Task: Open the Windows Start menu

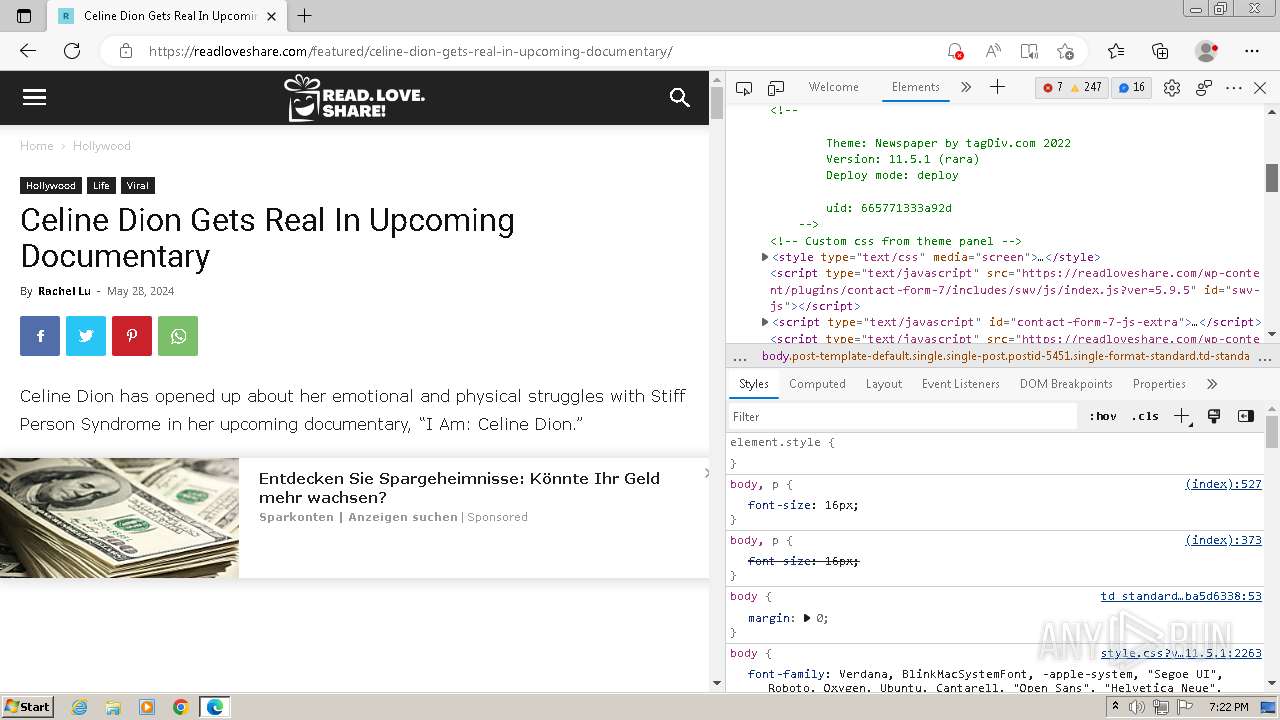Action: [27, 706]
